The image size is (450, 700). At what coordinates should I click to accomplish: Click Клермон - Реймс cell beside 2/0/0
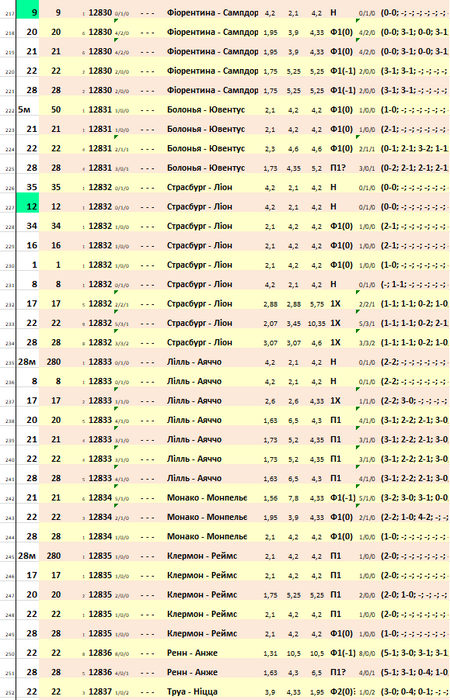point(202,595)
